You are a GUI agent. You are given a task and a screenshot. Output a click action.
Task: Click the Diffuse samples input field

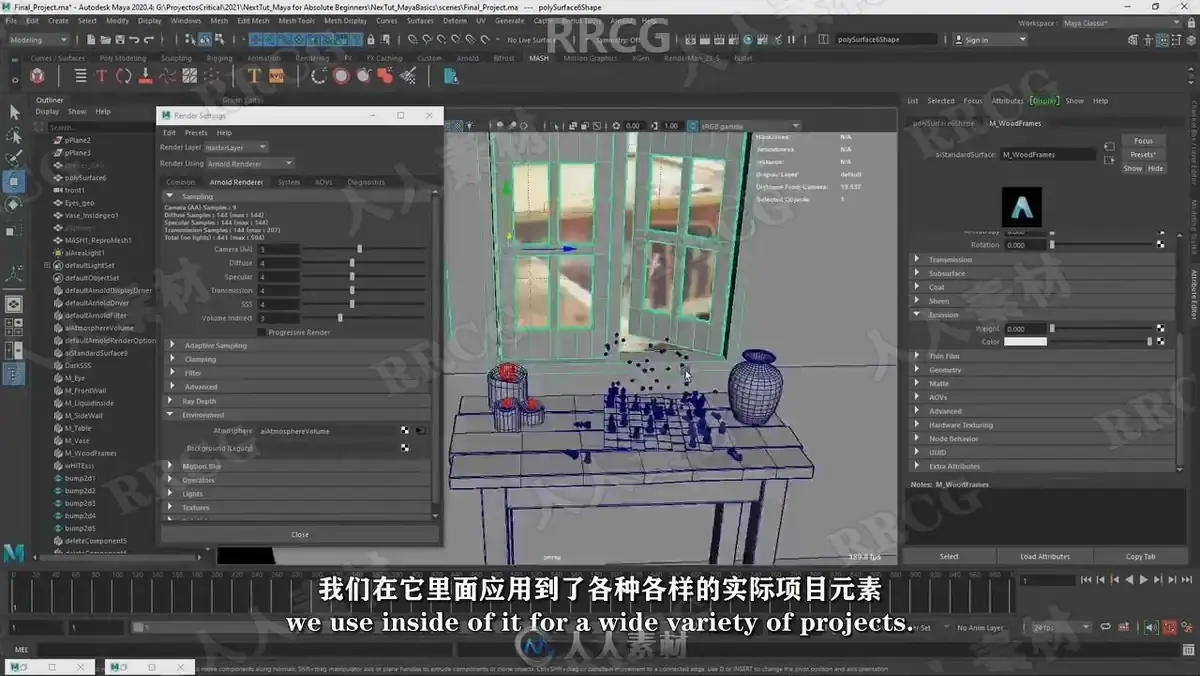tap(278, 263)
